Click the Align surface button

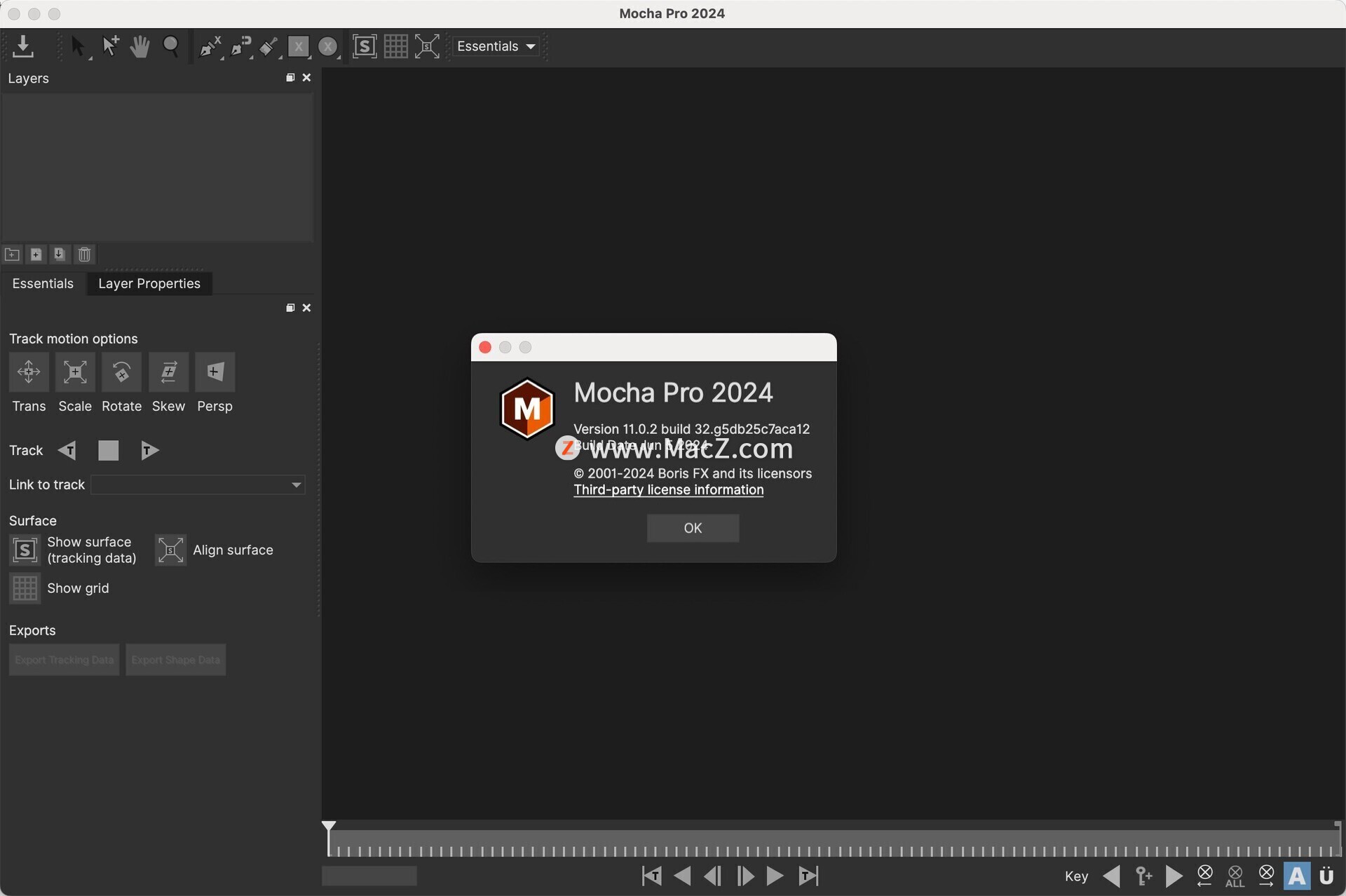coord(170,550)
